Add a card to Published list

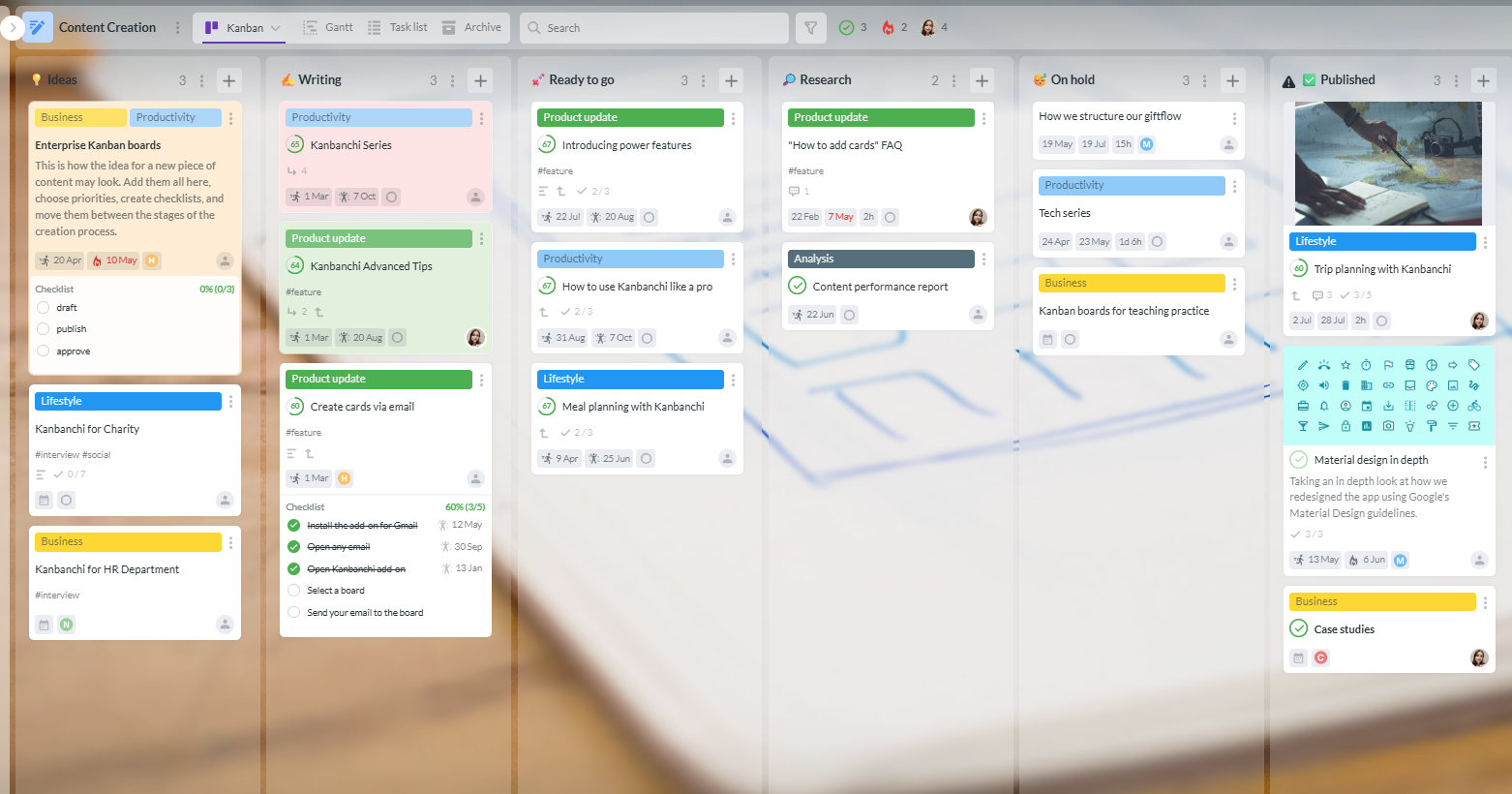(1483, 80)
